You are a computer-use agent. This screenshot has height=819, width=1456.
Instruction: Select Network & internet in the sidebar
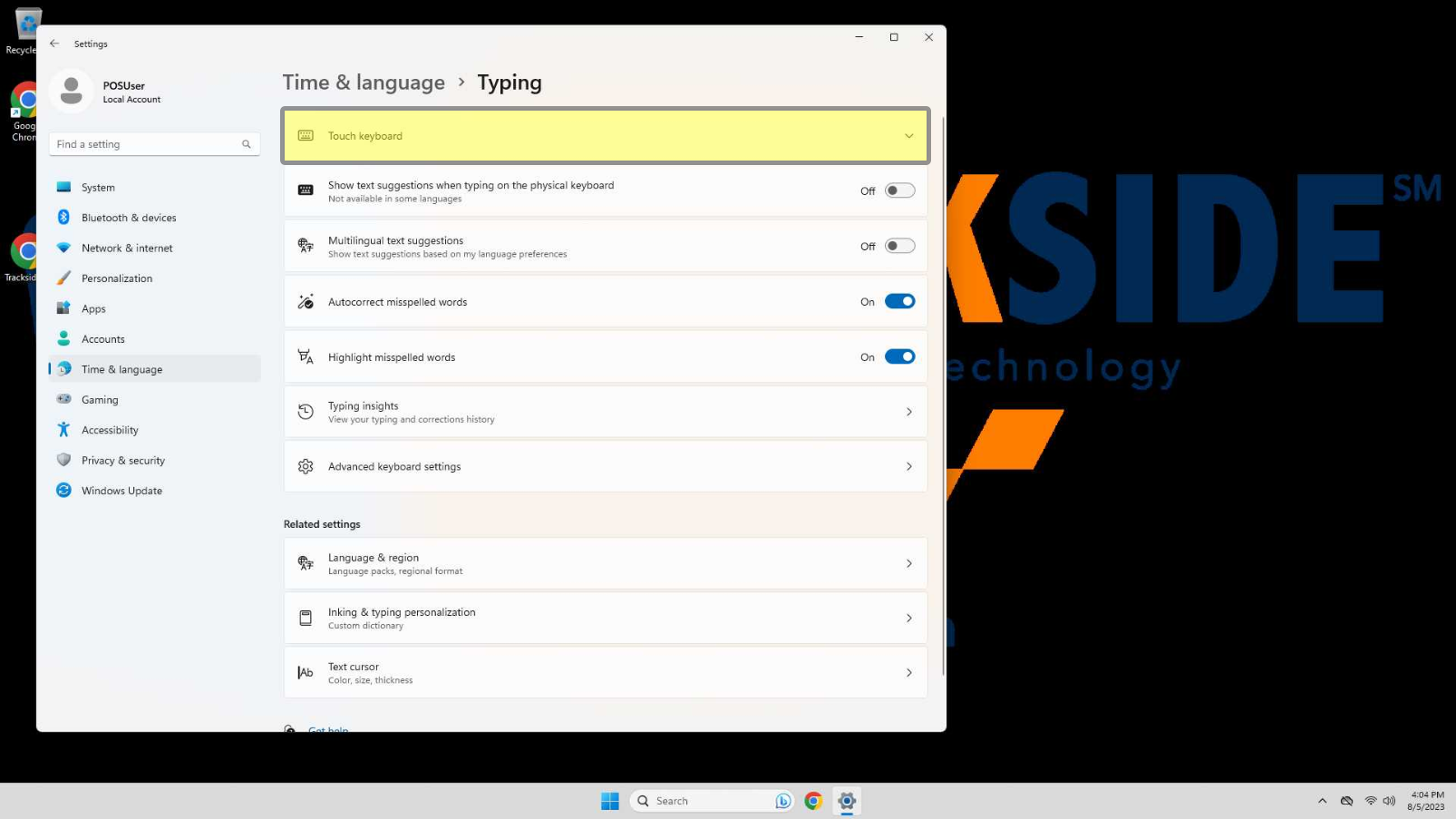click(x=154, y=248)
